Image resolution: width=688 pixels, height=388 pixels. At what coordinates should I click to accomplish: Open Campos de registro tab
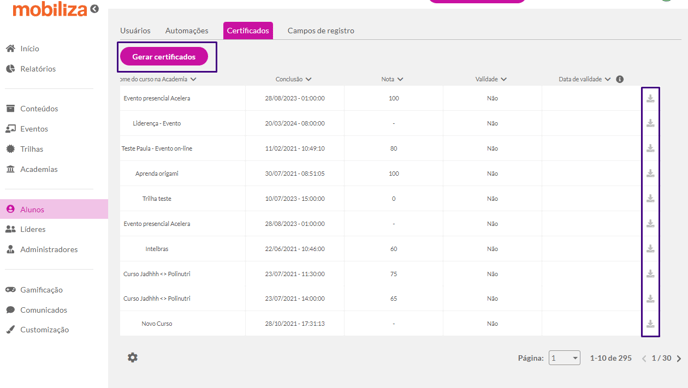pos(321,31)
